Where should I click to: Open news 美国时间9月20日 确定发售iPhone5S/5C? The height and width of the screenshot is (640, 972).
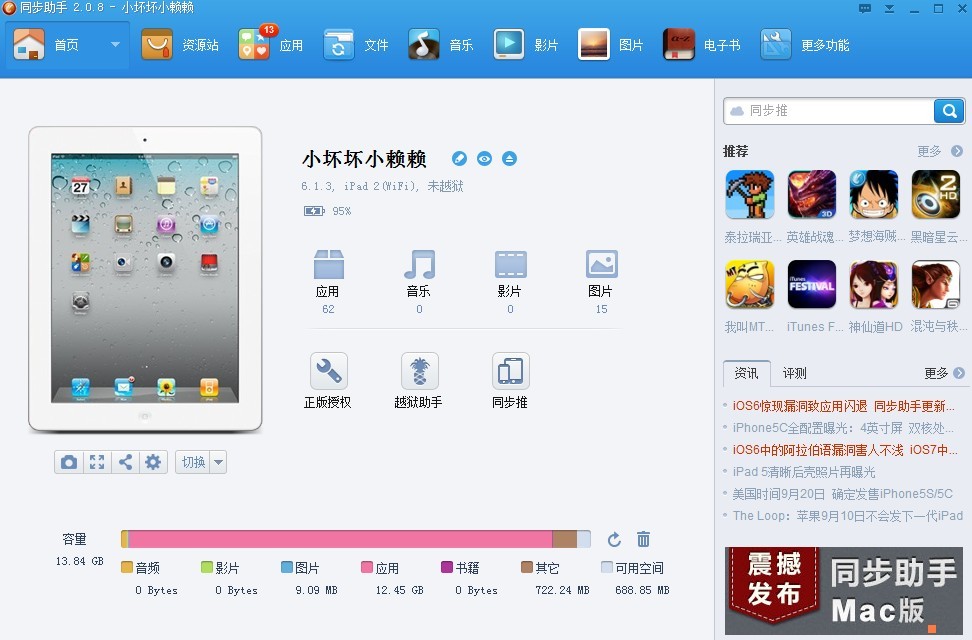tap(842, 494)
